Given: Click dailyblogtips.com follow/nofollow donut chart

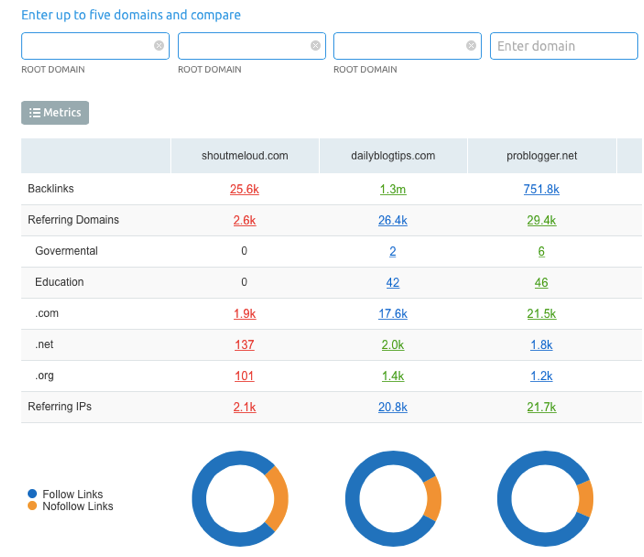Looking at the screenshot, I should pos(393,499).
